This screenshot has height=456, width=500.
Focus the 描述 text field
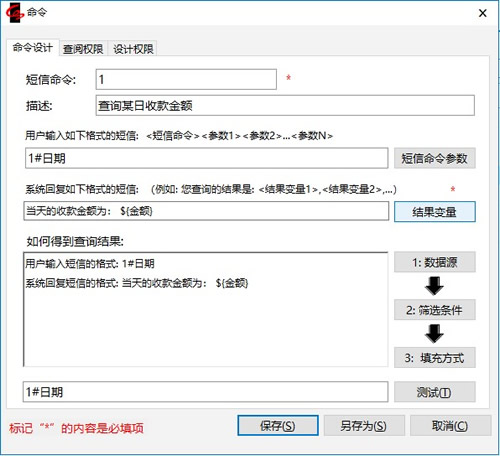[x=285, y=105]
